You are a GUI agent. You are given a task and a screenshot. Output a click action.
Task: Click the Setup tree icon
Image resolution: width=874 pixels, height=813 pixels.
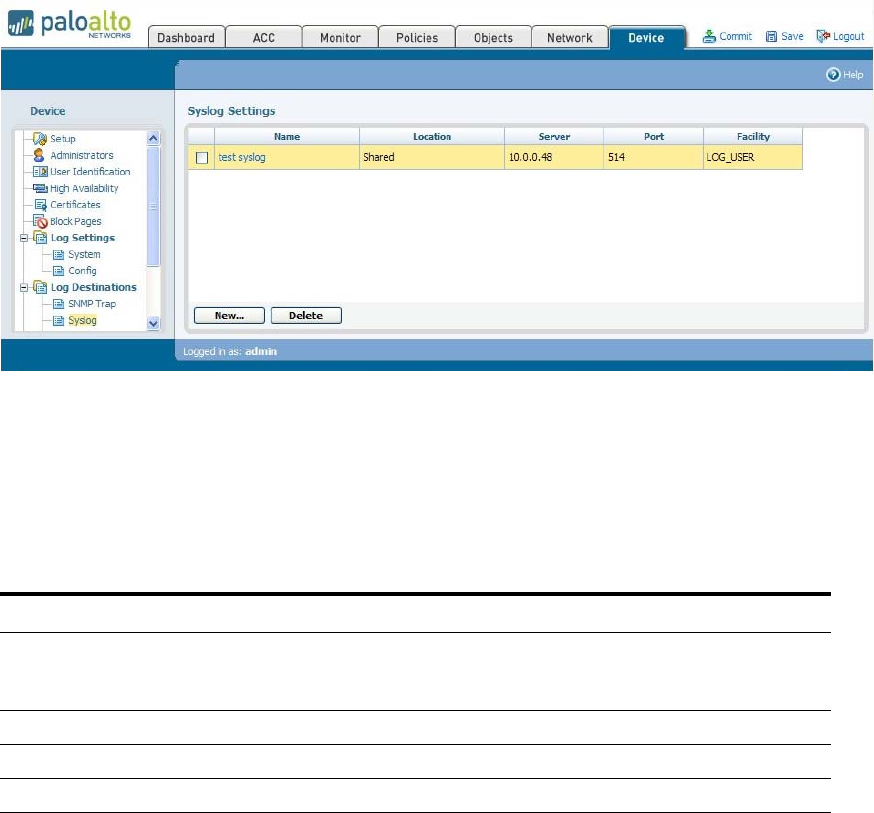pos(40,138)
